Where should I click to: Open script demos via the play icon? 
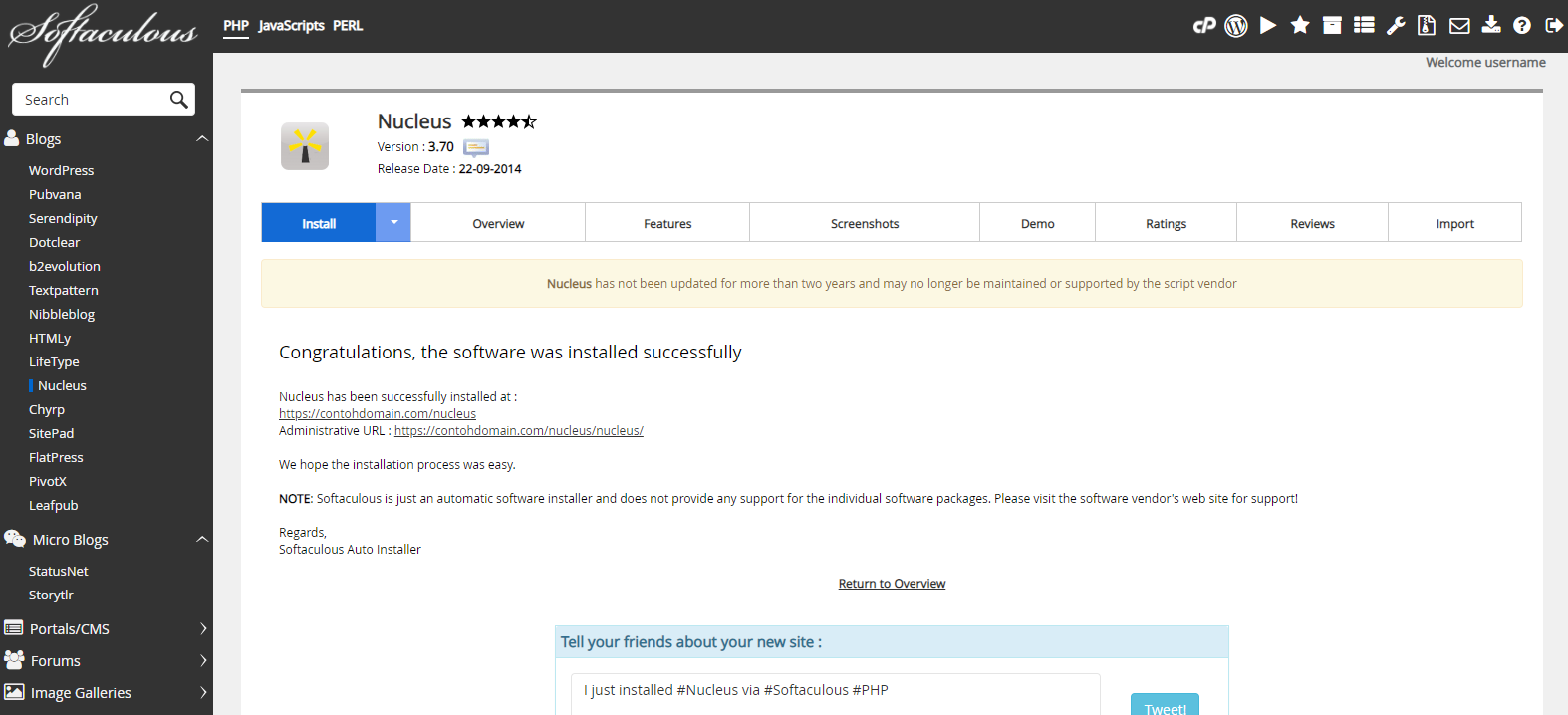1268,26
